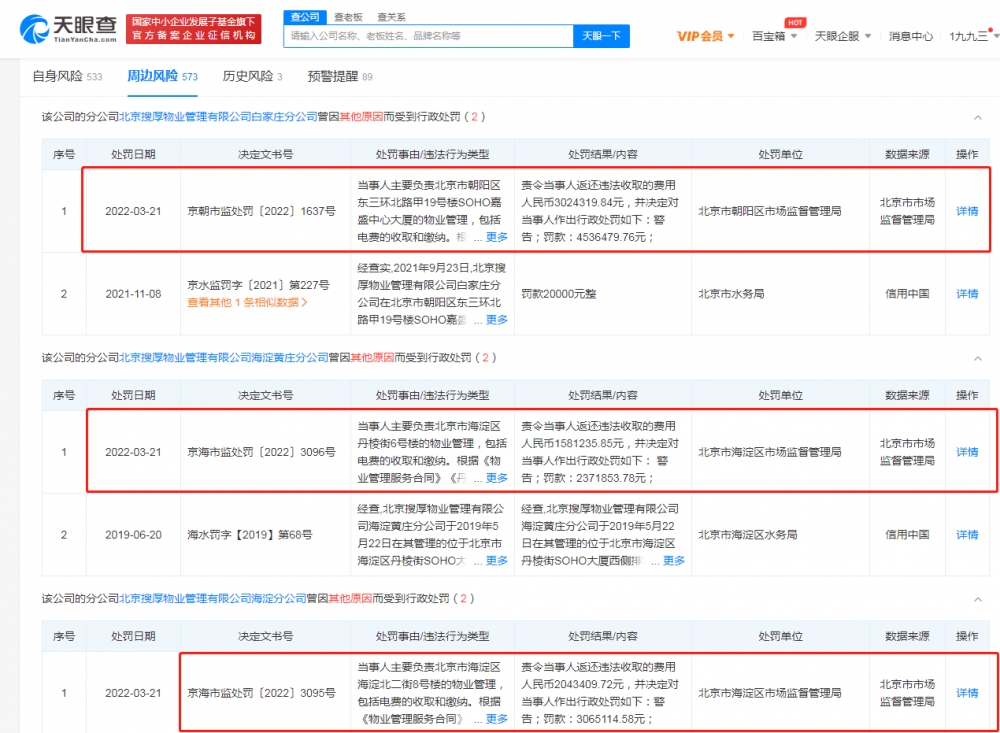Viewport: 1000px width, 733px height.
Task: Click the date 2019-06-20
Action: click(133, 535)
